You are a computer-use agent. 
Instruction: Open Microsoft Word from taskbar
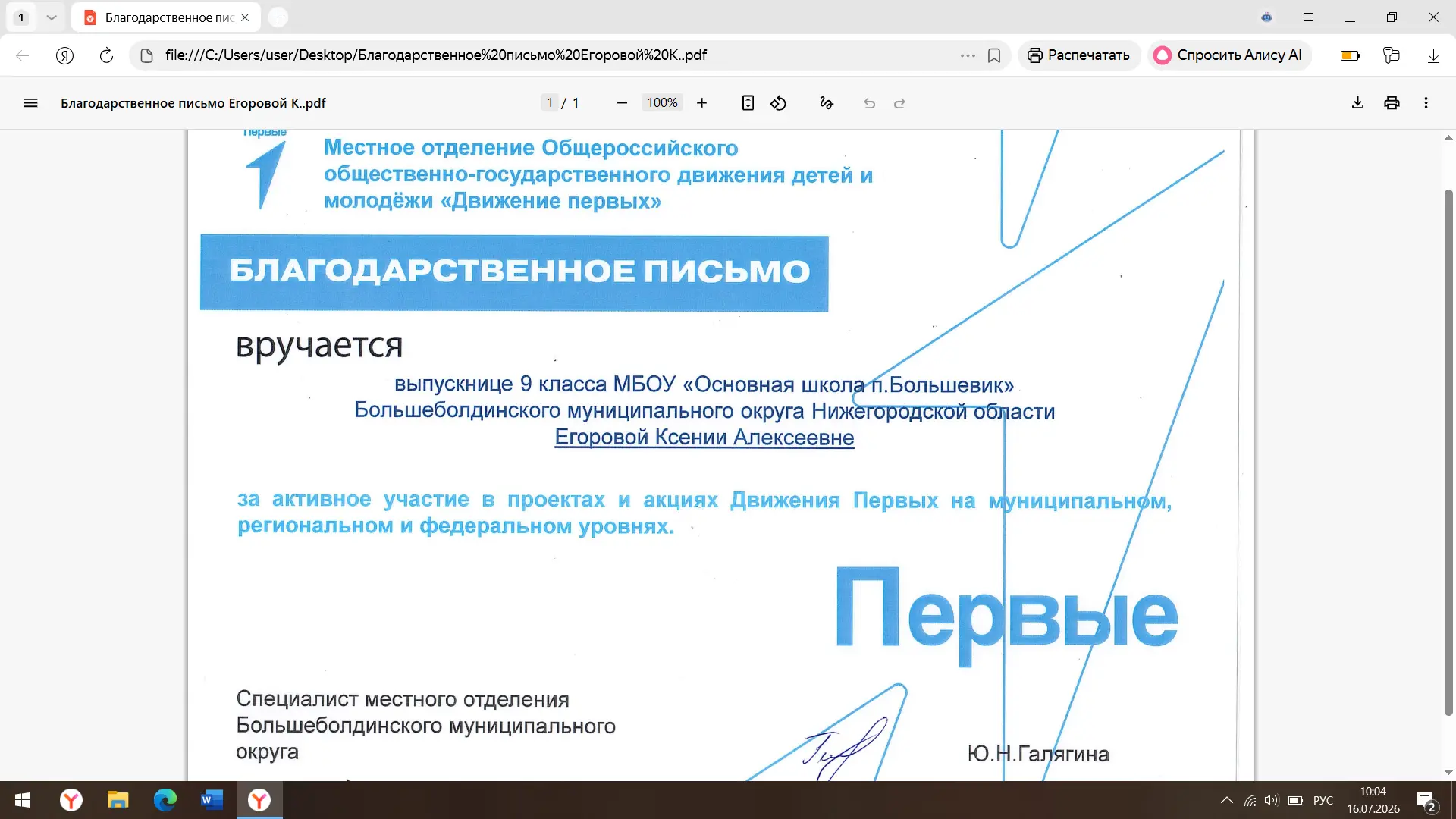click(212, 800)
